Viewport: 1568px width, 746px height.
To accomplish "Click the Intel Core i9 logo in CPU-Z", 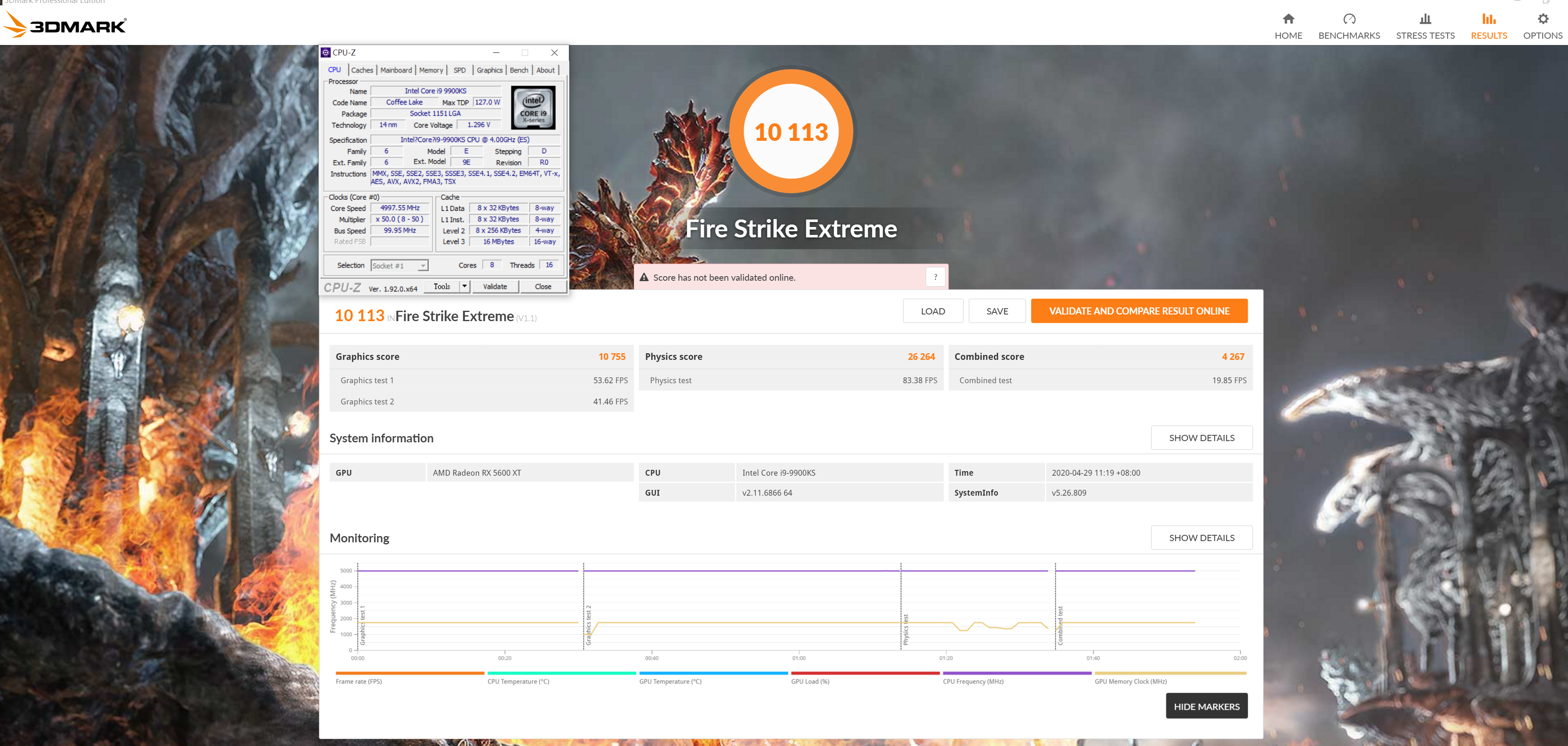I will pos(533,108).
